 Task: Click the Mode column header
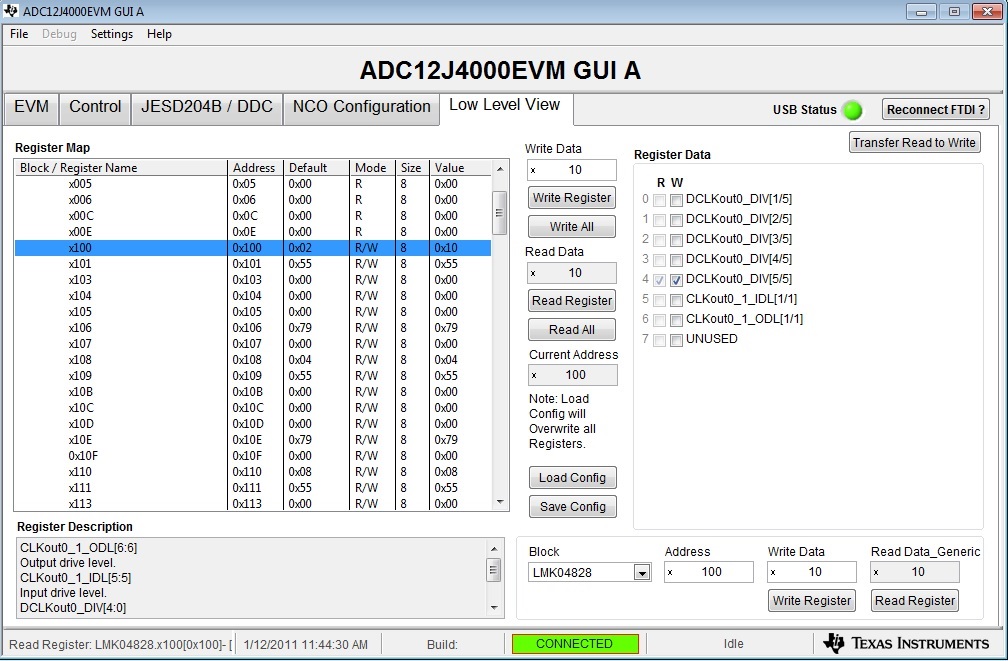tap(372, 168)
